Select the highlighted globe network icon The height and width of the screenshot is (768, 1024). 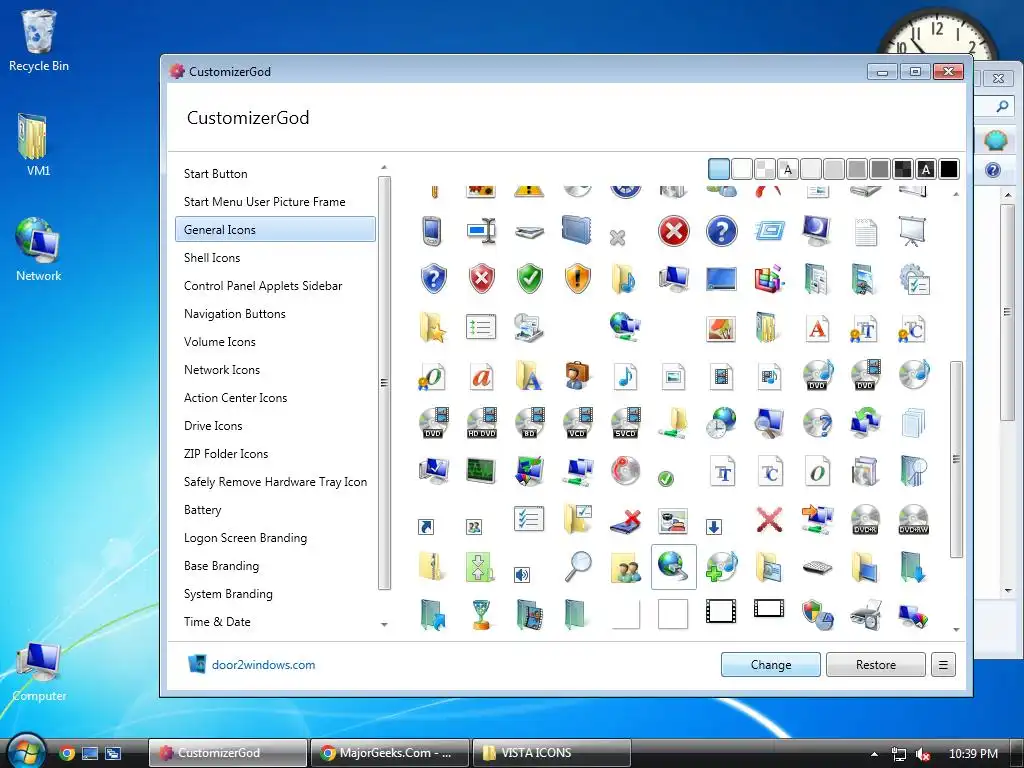(x=673, y=566)
